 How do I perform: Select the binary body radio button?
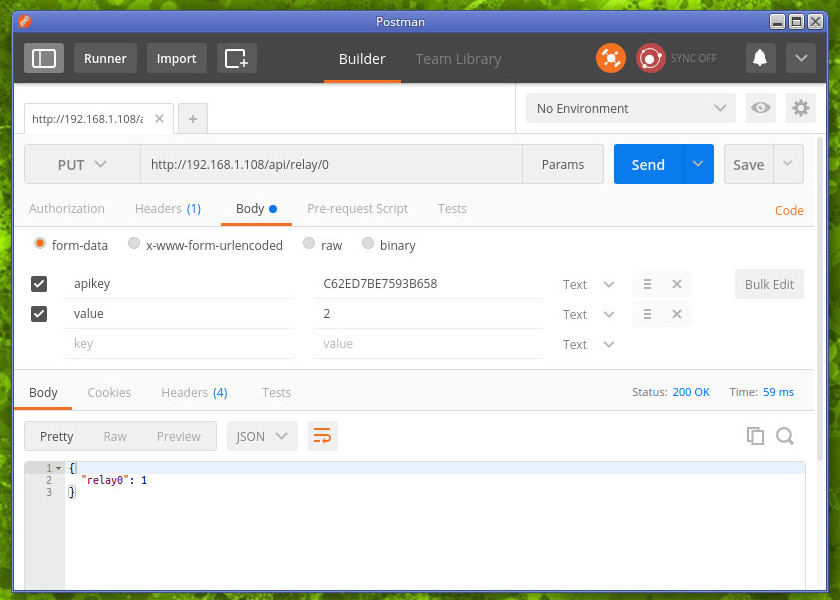tap(368, 244)
